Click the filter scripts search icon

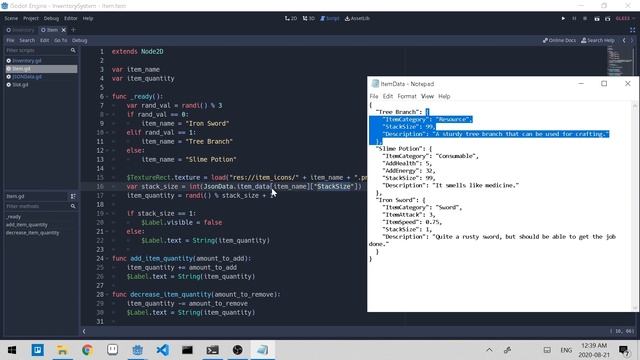tap(73, 50)
